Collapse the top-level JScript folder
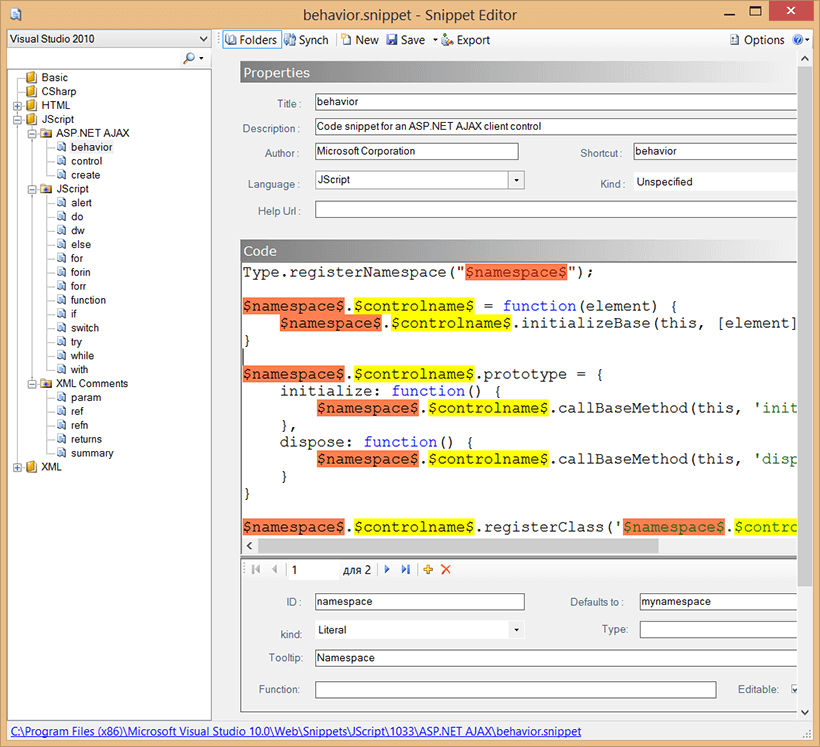The image size is (820, 747). coord(17,119)
